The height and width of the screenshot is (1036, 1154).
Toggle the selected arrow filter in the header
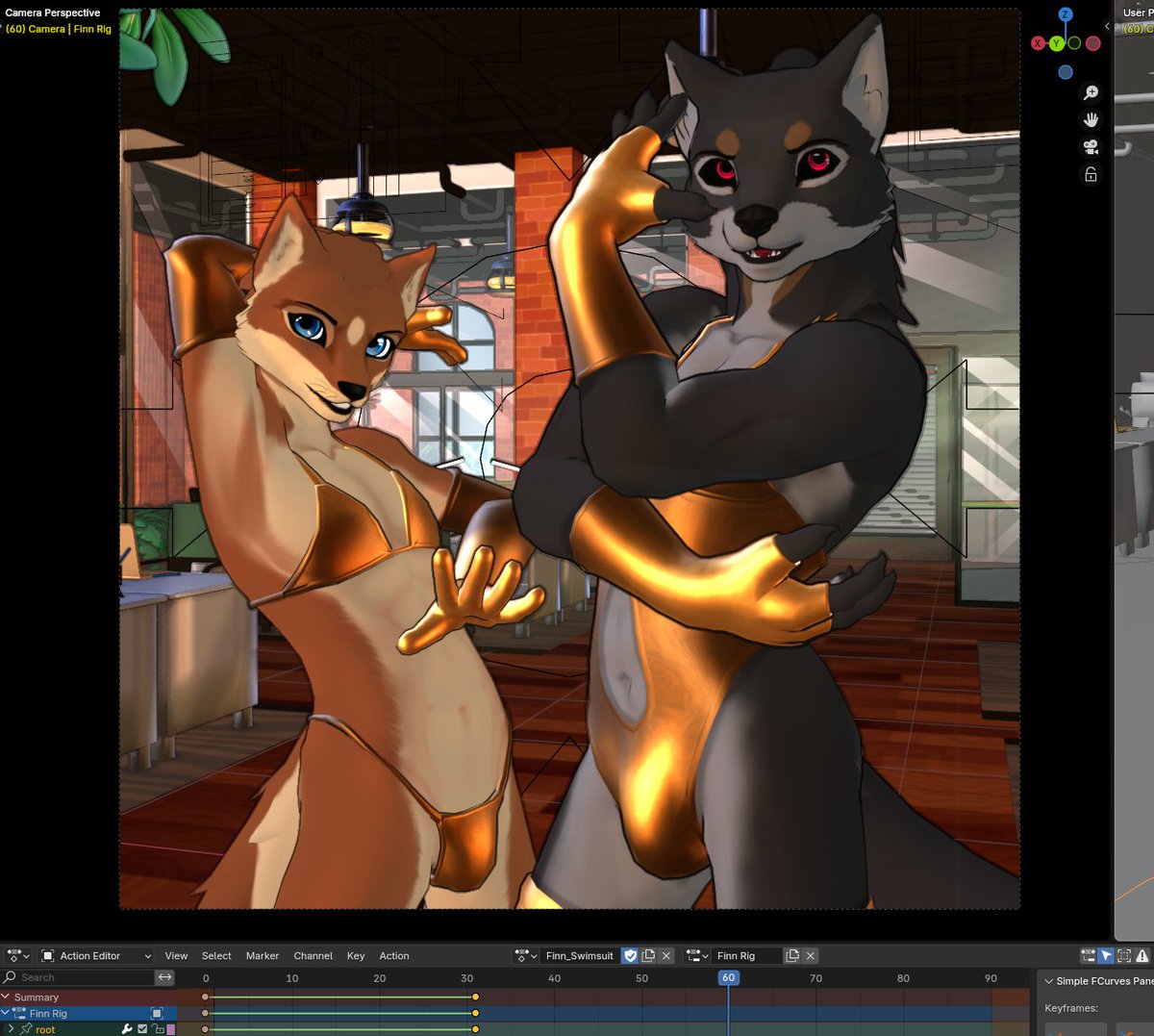[1106, 955]
